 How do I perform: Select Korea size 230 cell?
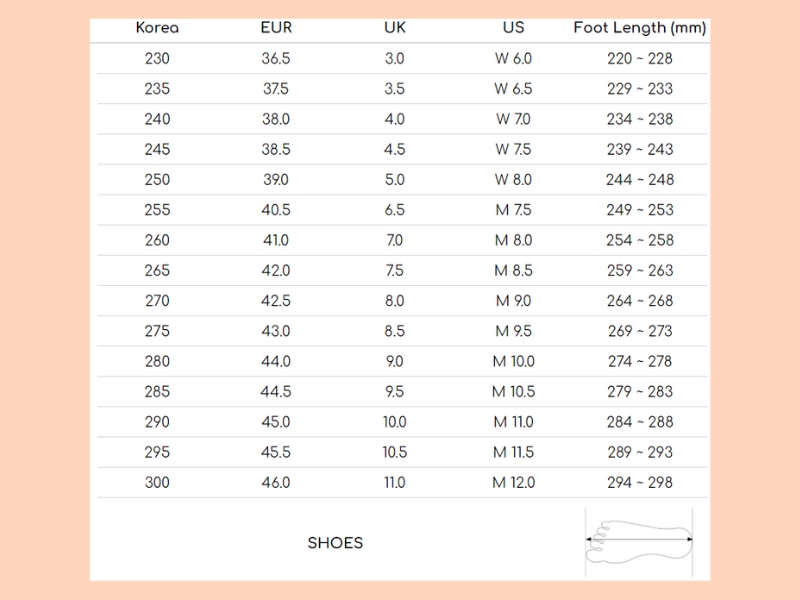tap(157, 58)
